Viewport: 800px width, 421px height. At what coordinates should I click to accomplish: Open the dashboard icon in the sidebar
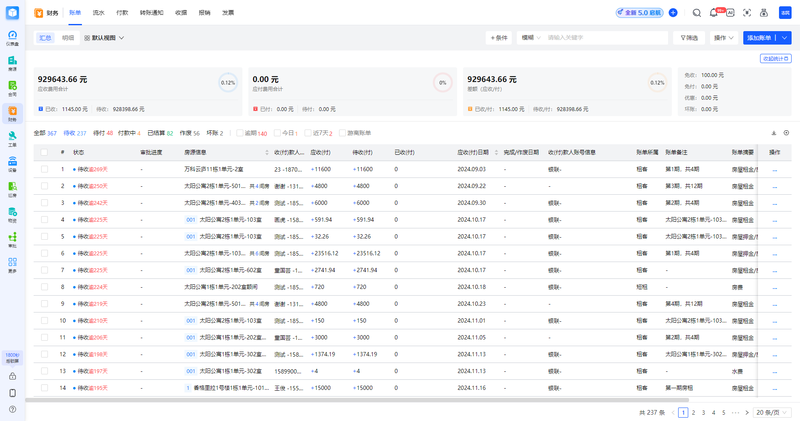click(x=12, y=37)
